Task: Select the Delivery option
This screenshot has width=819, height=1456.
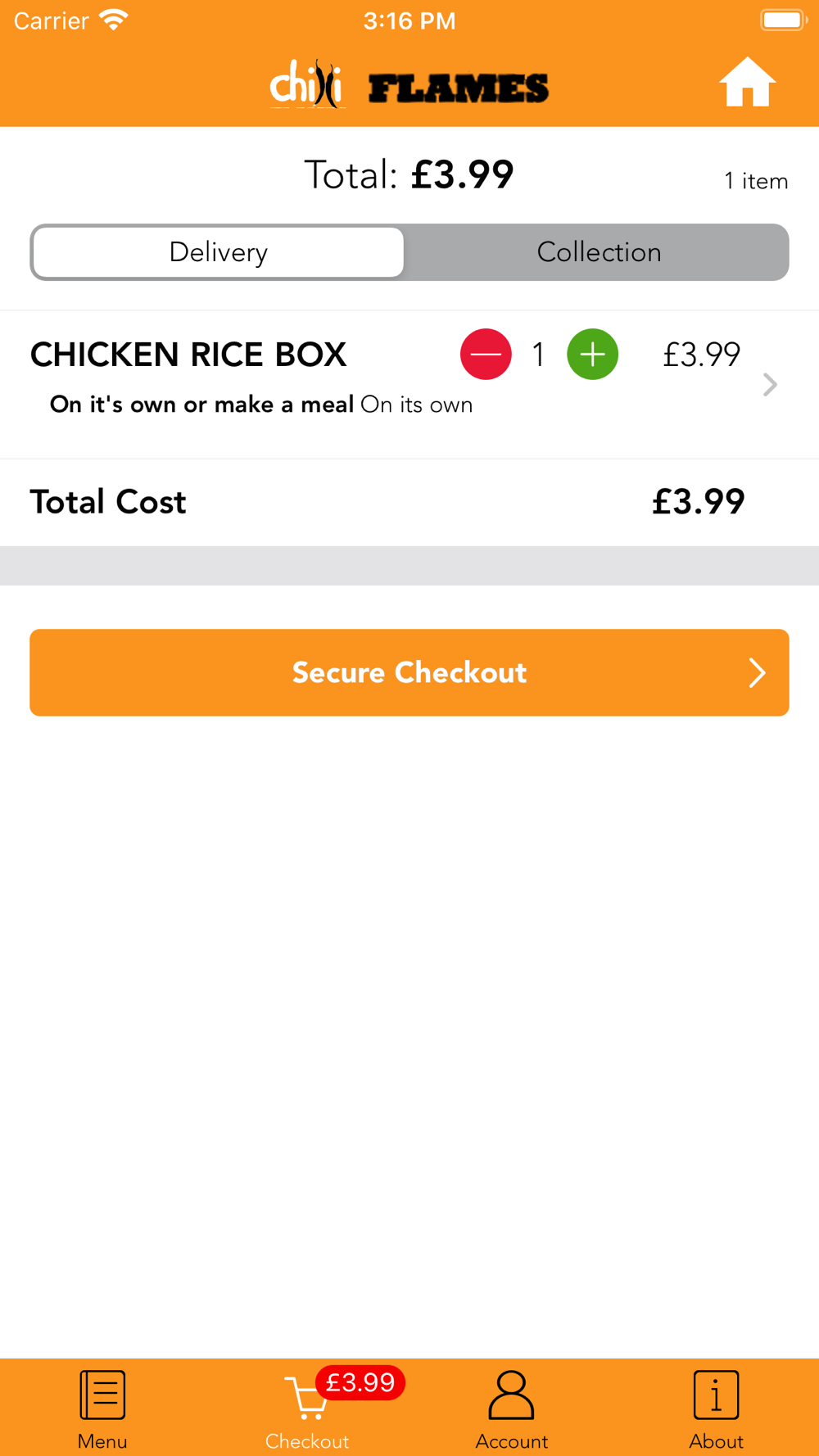Action: coord(219,252)
